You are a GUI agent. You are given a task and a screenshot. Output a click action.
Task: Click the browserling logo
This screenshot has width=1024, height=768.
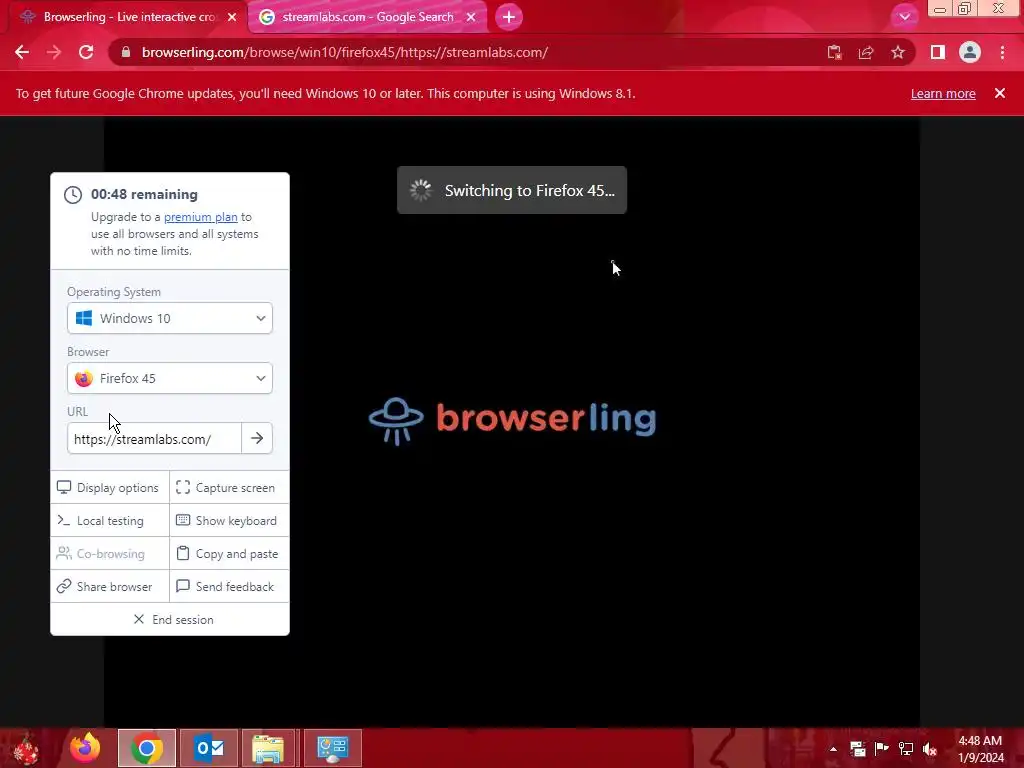click(x=513, y=420)
